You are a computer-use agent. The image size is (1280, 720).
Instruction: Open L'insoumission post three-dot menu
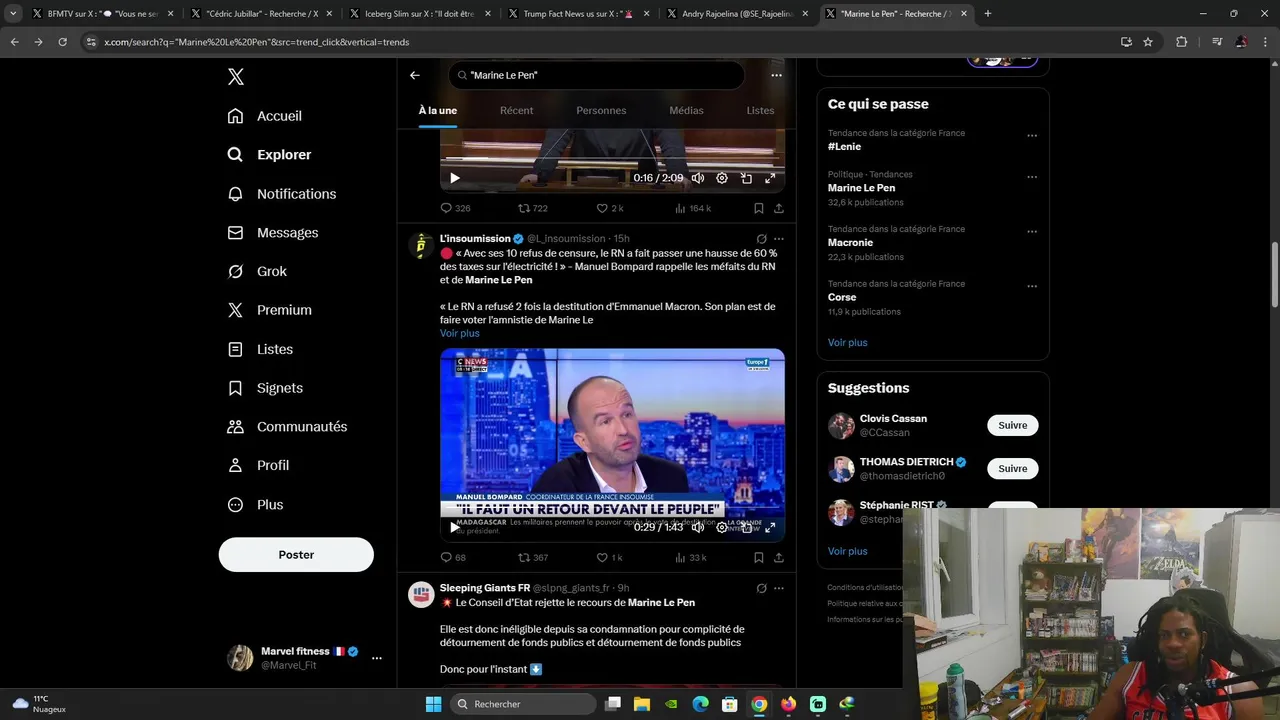779,239
